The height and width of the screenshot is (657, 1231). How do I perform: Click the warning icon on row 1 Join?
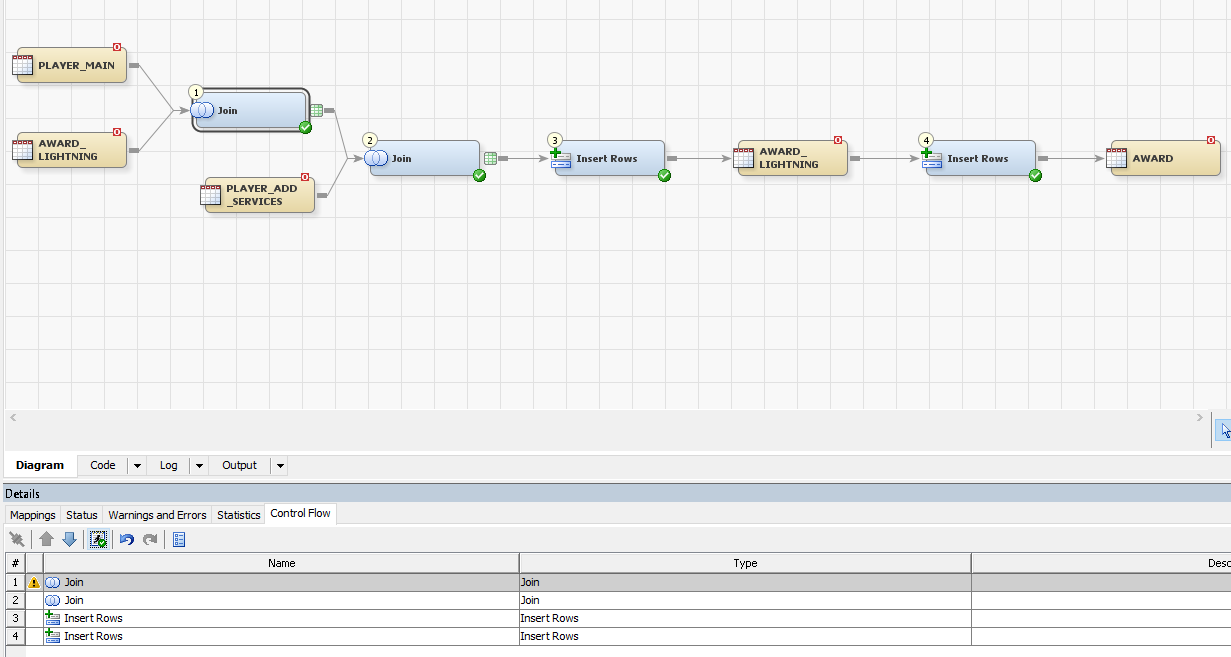point(35,581)
